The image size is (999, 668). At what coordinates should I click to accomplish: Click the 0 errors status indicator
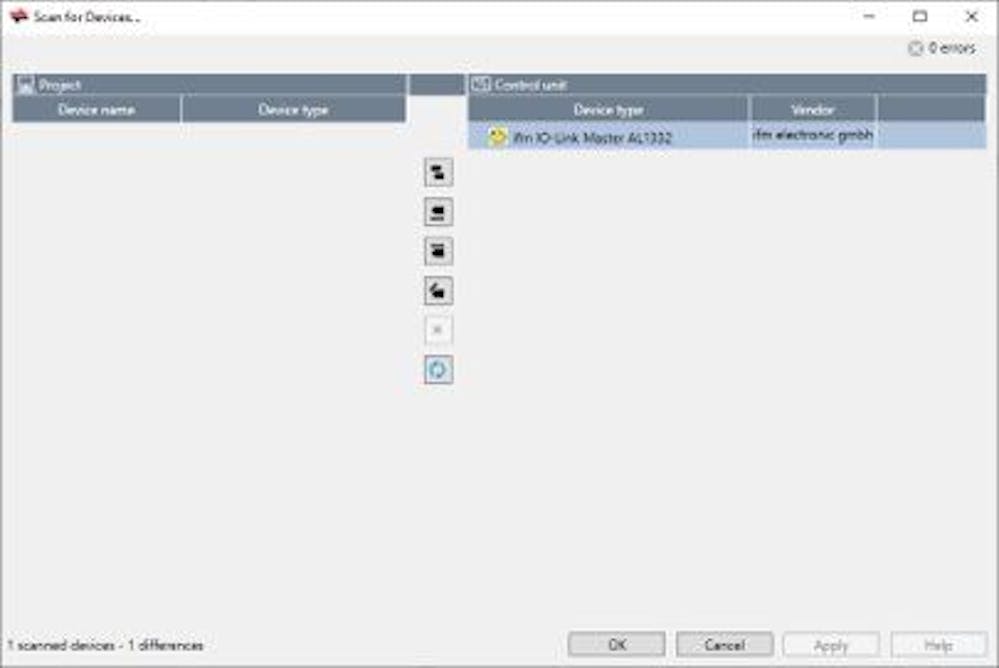tap(942, 48)
